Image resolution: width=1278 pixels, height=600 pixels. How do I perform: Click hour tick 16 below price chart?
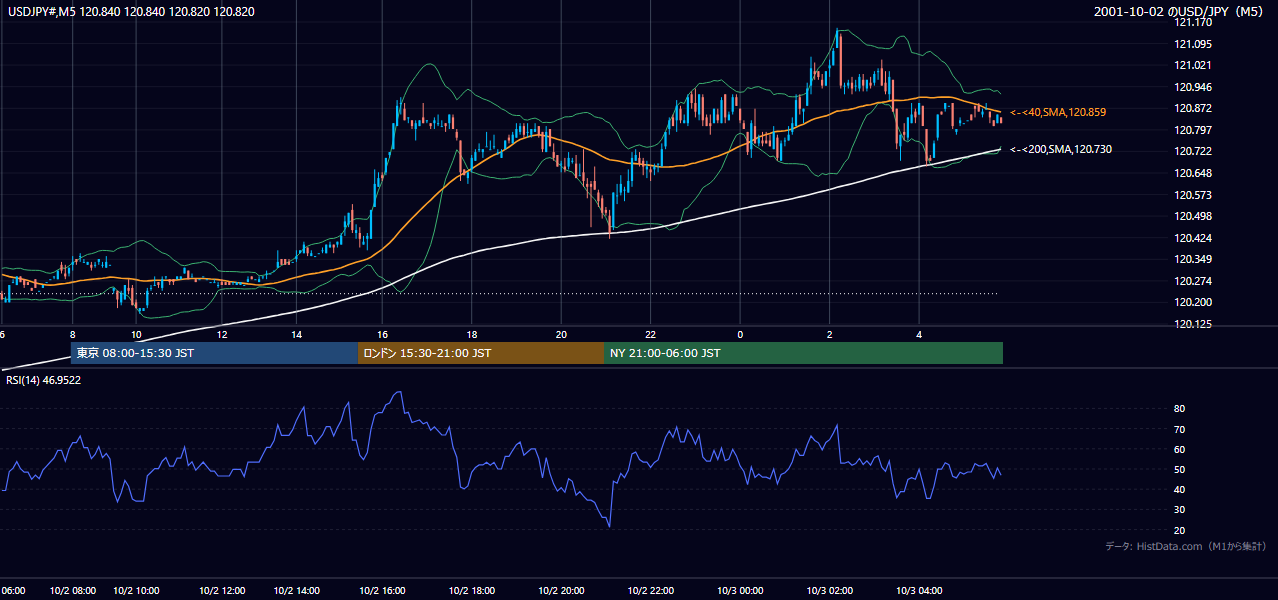click(382, 334)
